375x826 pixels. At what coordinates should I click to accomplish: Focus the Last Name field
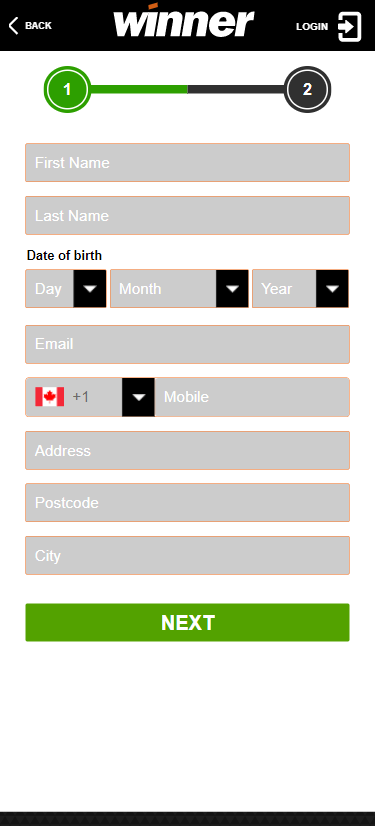(x=188, y=215)
